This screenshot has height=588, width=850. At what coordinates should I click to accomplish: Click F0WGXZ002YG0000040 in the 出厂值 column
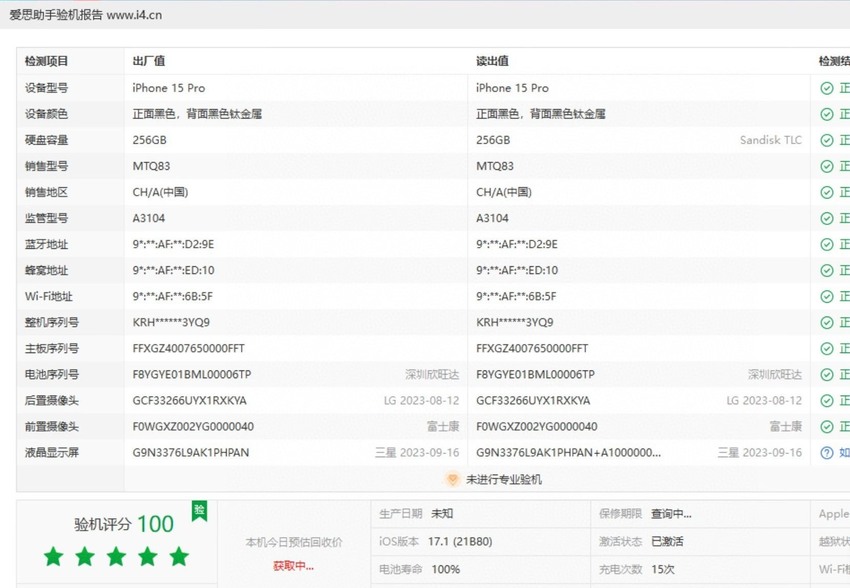click(193, 426)
